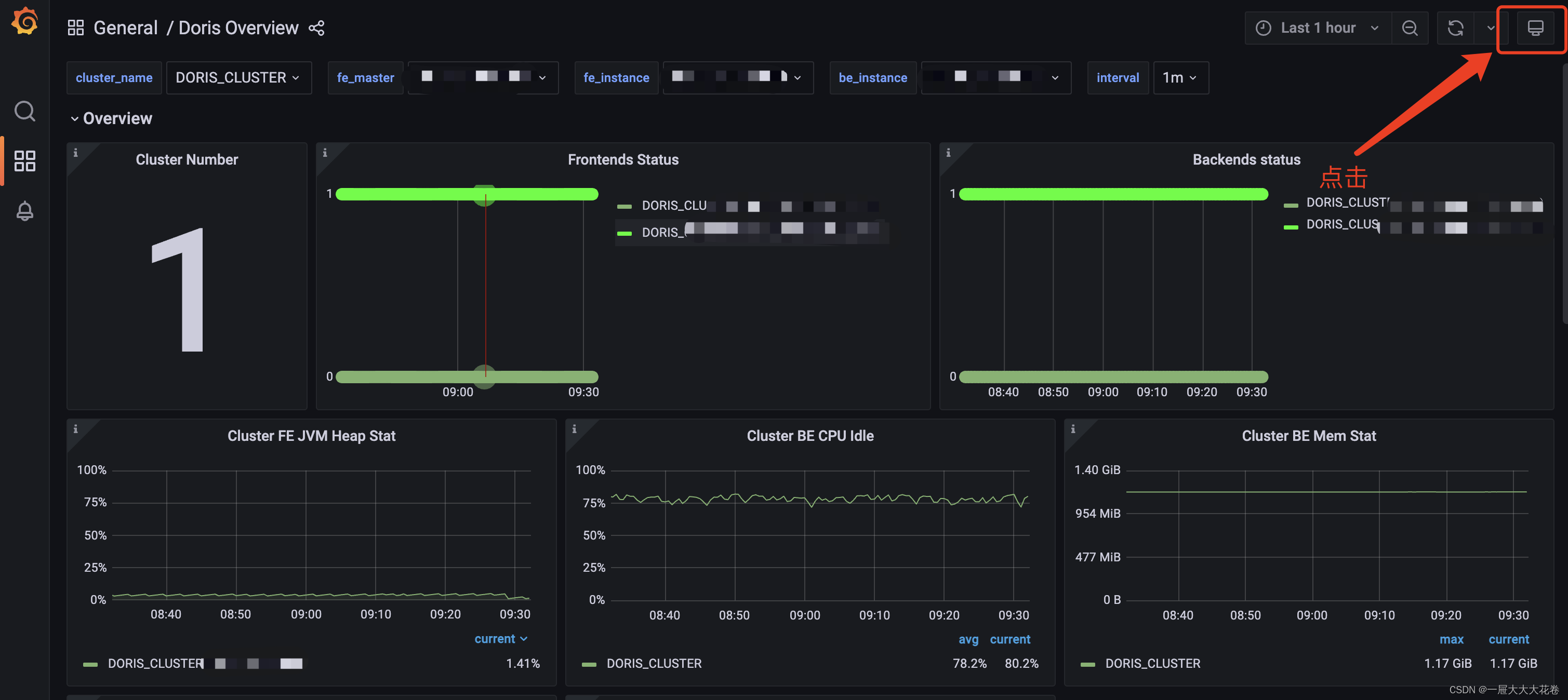
Task: Toggle first Backends status legend series
Action: pyautogui.click(x=1425, y=203)
